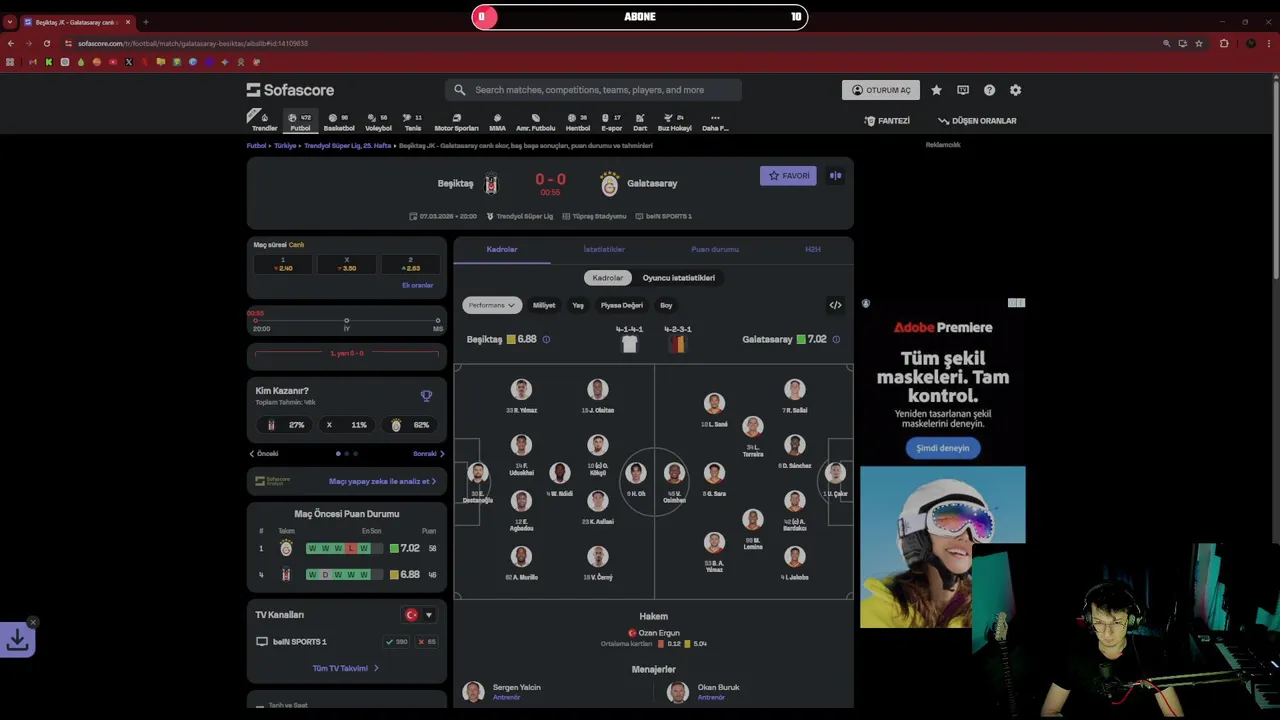
Task: Click Galatasaray rating info icon
Action: pyautogui.click(x=836, y=339)
